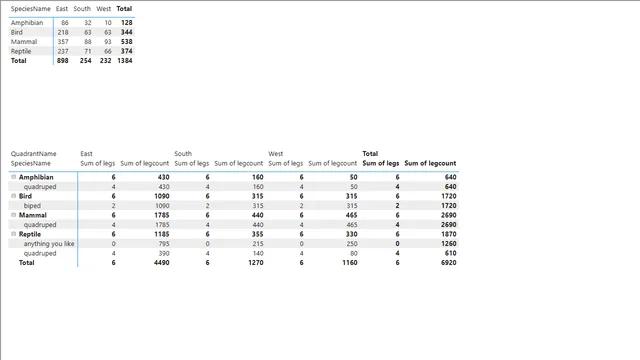Select the East total legcount 4490
The width and height of the screenshot is (640, 360).
tap(162, 262)
